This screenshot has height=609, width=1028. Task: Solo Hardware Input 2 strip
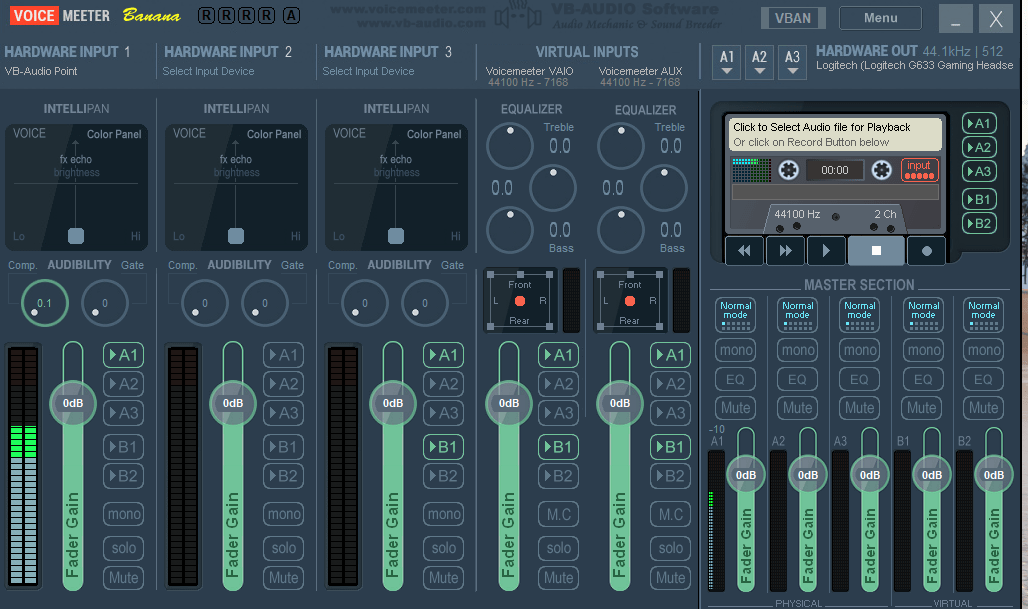point(283,548)
